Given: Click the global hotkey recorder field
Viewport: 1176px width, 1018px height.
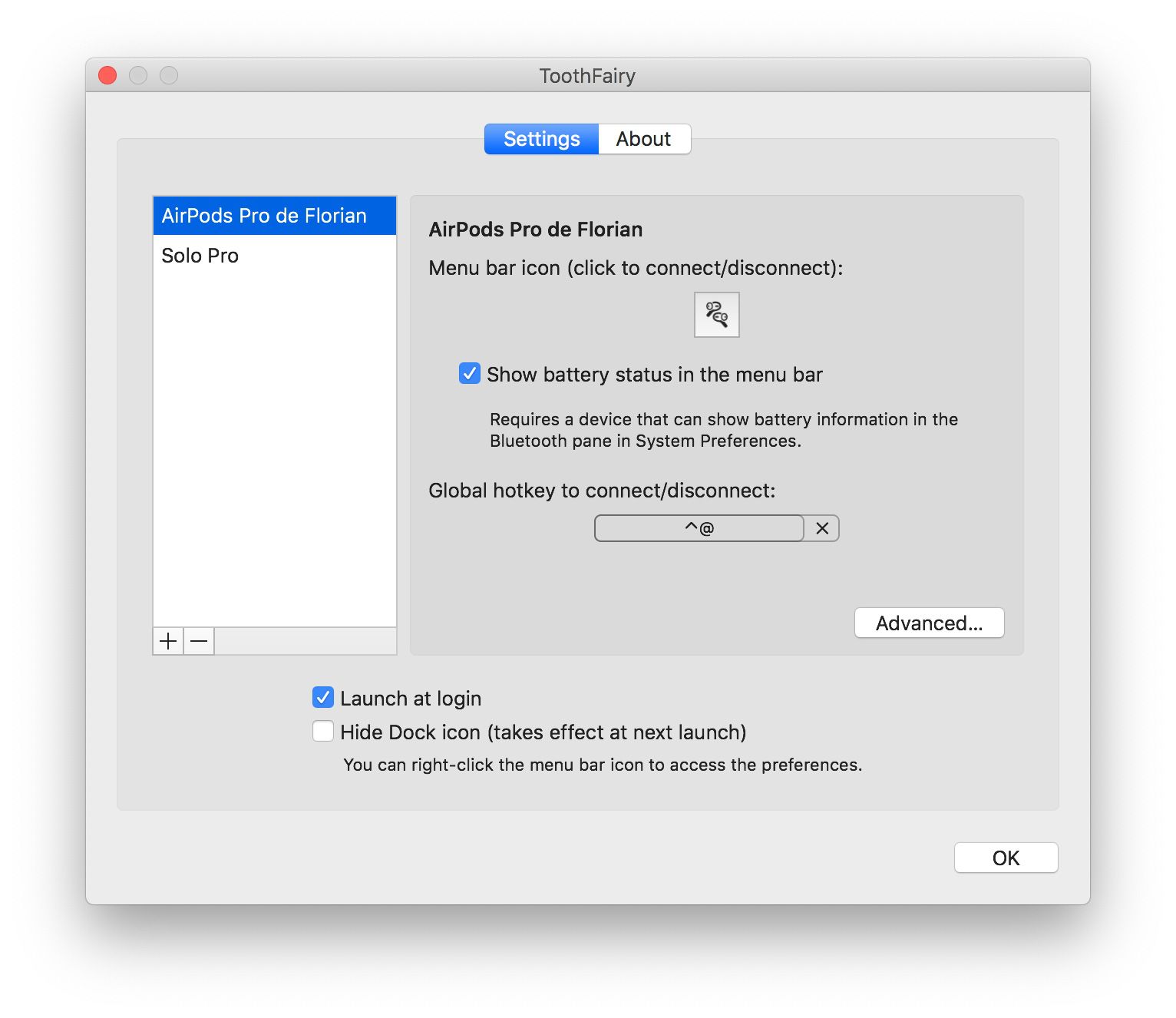Looking at the screenshot, I should pyautogui.click(x=699, y=528).
